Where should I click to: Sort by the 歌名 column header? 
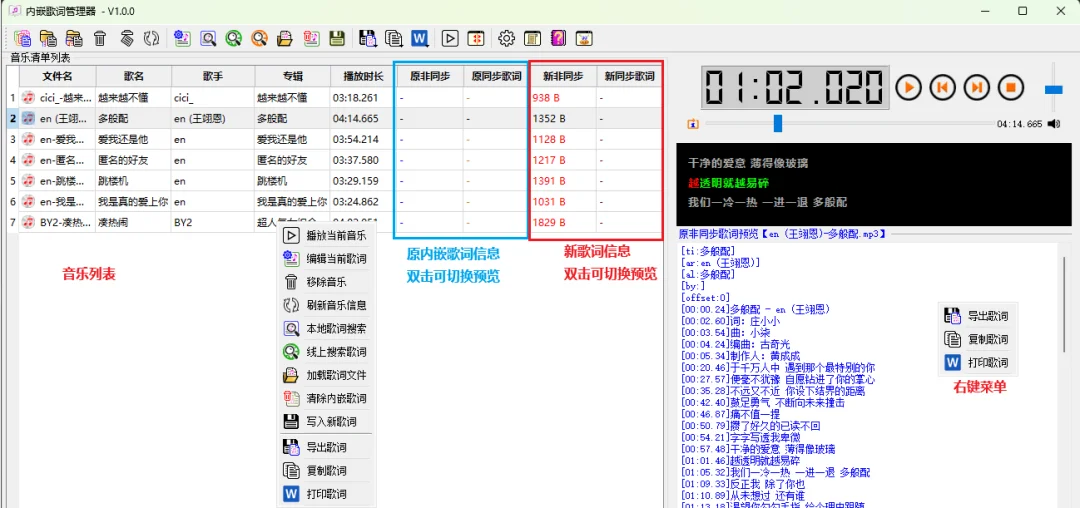134,76
